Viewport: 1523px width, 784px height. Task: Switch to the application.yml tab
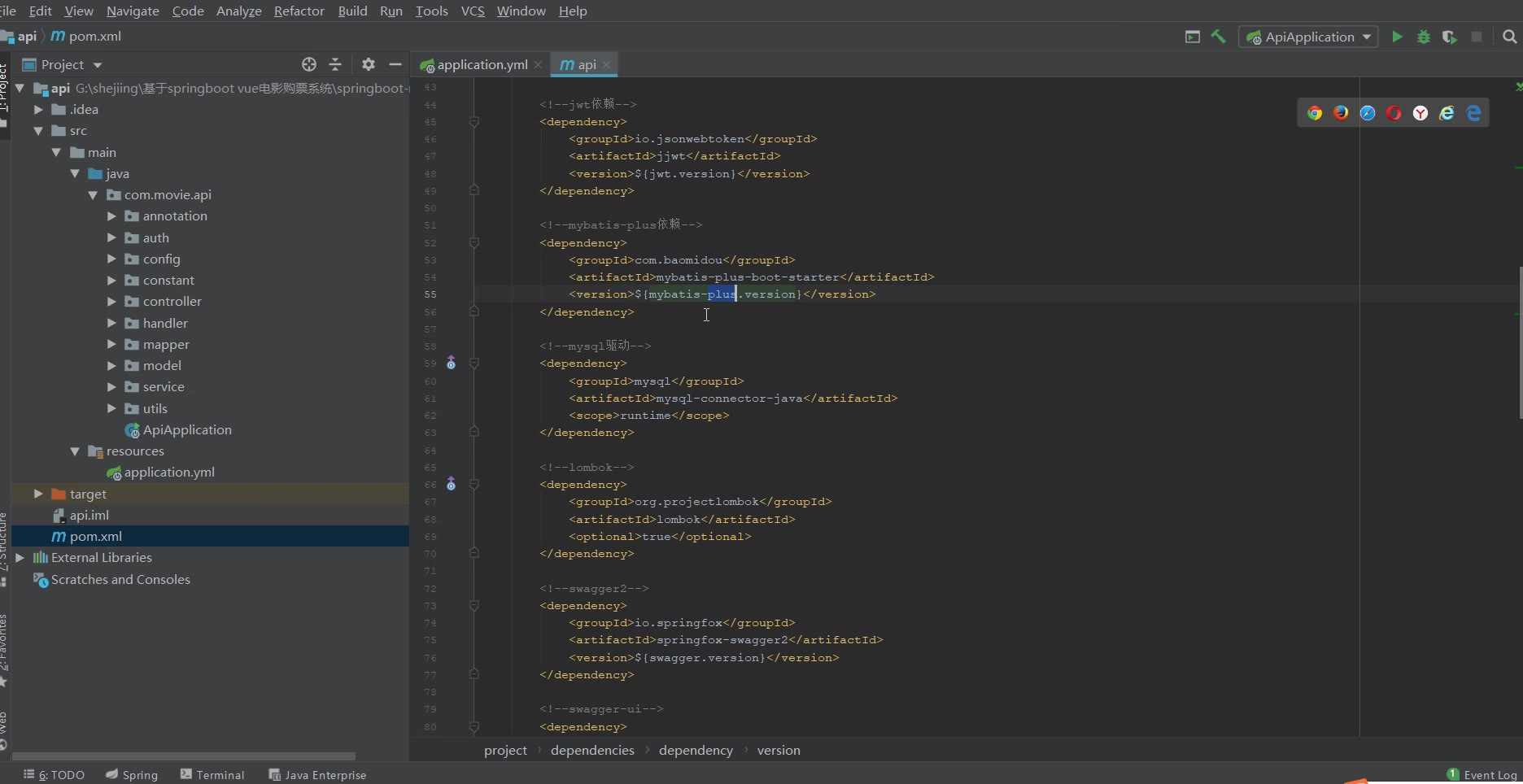pyautogui.click(x=481, y=64)
